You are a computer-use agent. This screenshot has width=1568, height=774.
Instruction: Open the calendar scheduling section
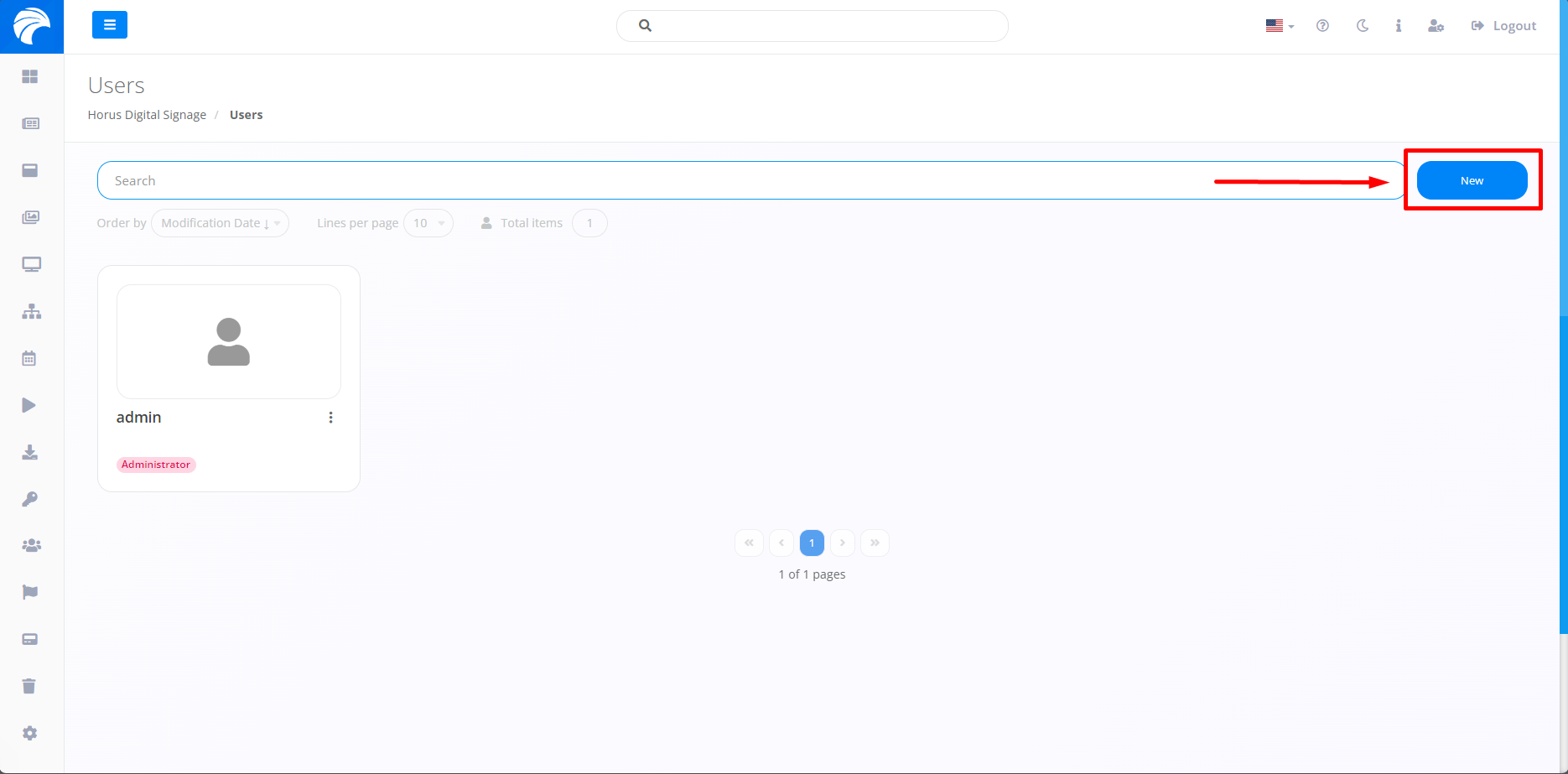30,358
